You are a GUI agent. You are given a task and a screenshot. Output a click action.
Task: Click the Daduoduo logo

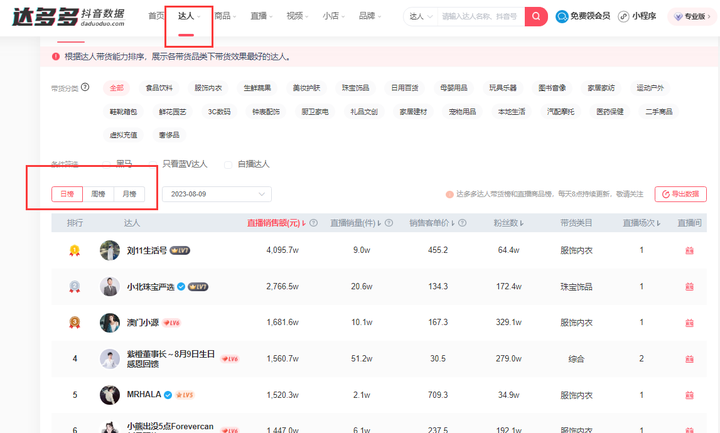(x=68, y=17)
